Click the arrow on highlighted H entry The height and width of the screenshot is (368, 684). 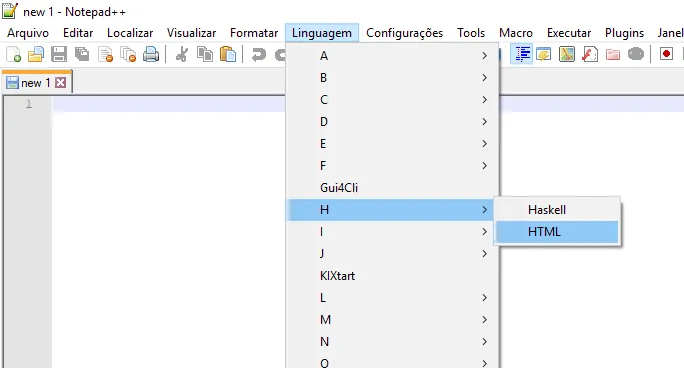(485, 210)
